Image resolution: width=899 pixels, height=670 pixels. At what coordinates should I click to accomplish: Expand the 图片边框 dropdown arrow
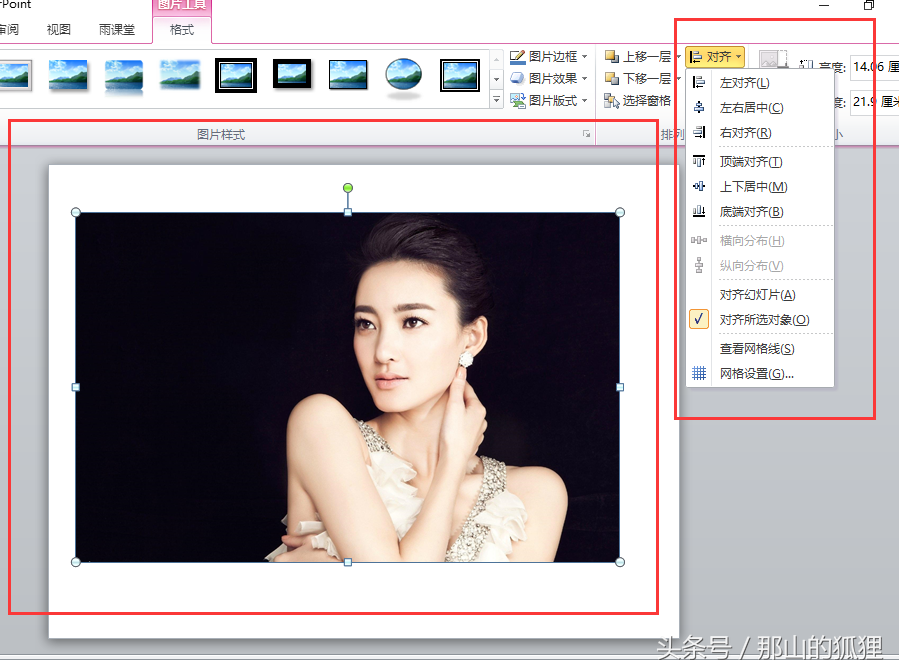584,56
